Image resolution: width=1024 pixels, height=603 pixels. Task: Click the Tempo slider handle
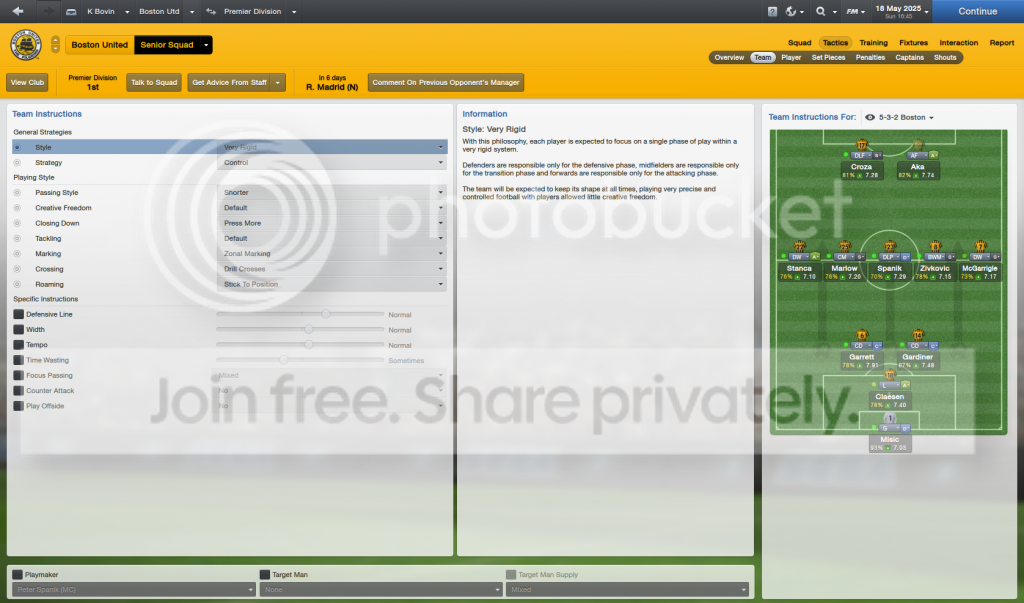point(308,345)
